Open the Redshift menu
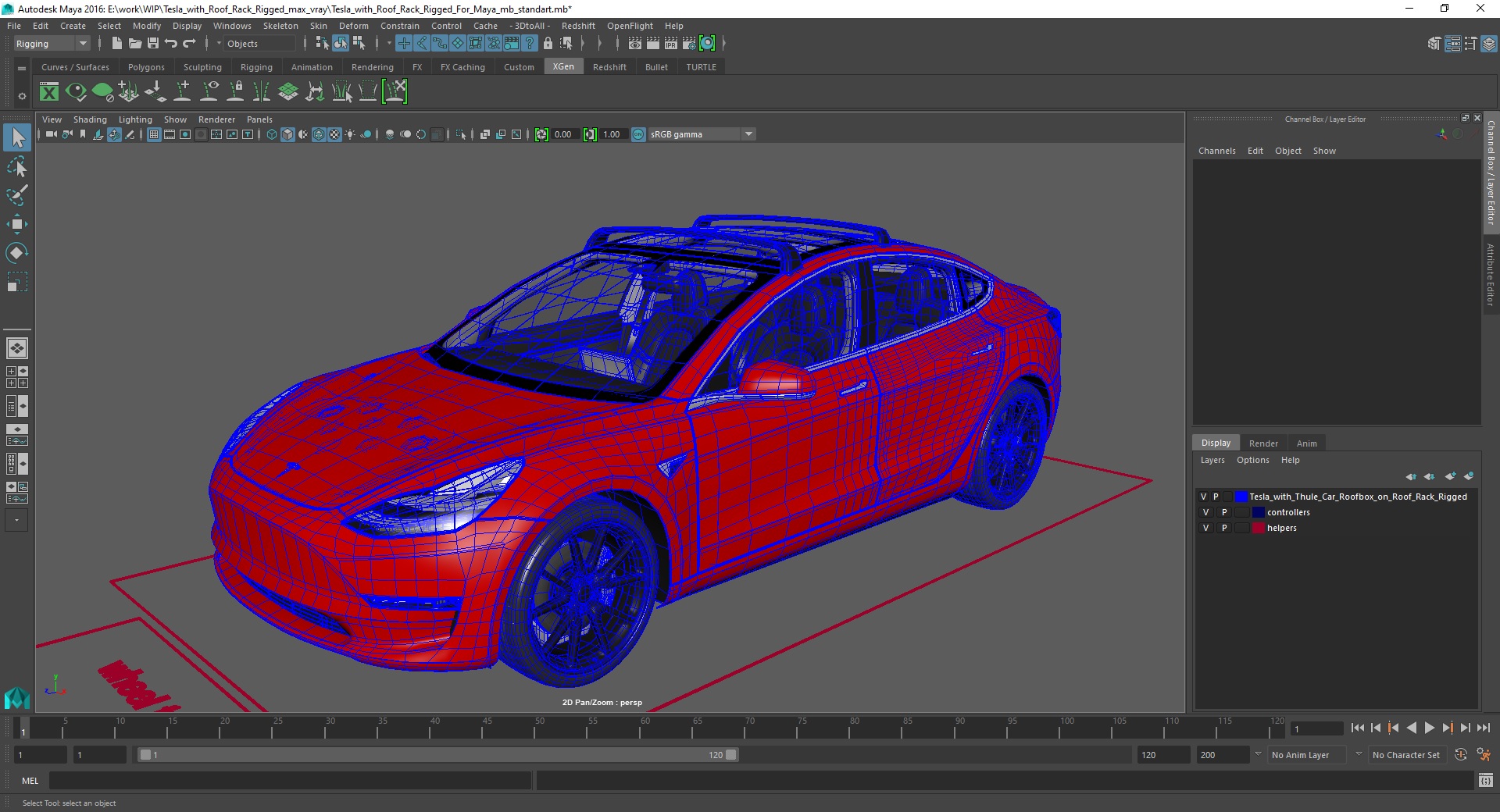The height and width of the screenshot is (812, 1500). (x=578, y=26)
